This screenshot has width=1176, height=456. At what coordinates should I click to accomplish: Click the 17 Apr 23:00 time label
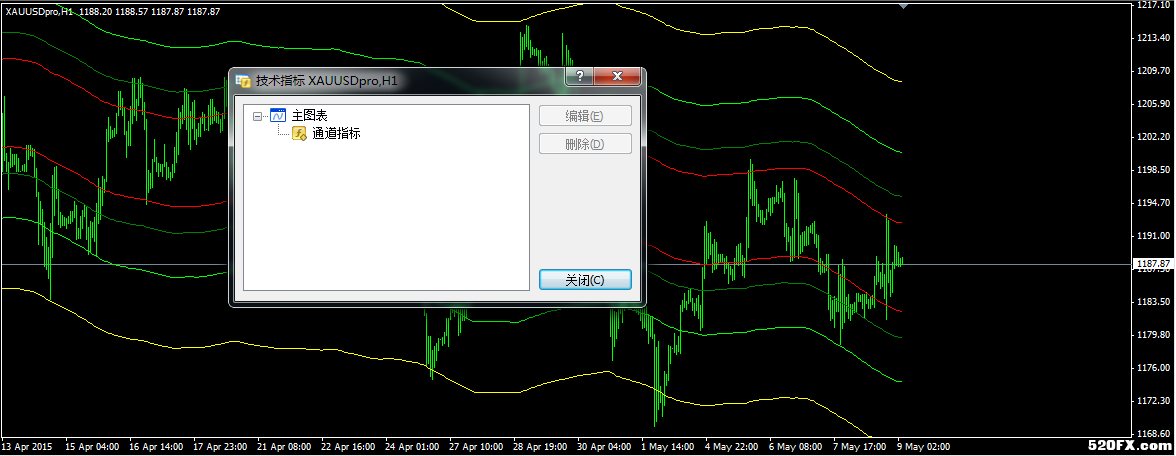pyautogui.click(x=220, y=447)
